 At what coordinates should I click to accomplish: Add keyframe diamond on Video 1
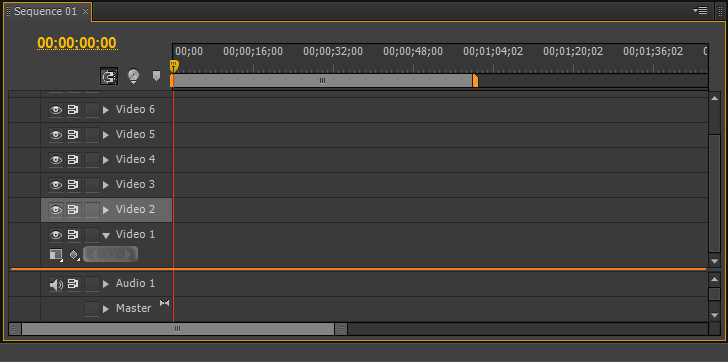[111, 254]
